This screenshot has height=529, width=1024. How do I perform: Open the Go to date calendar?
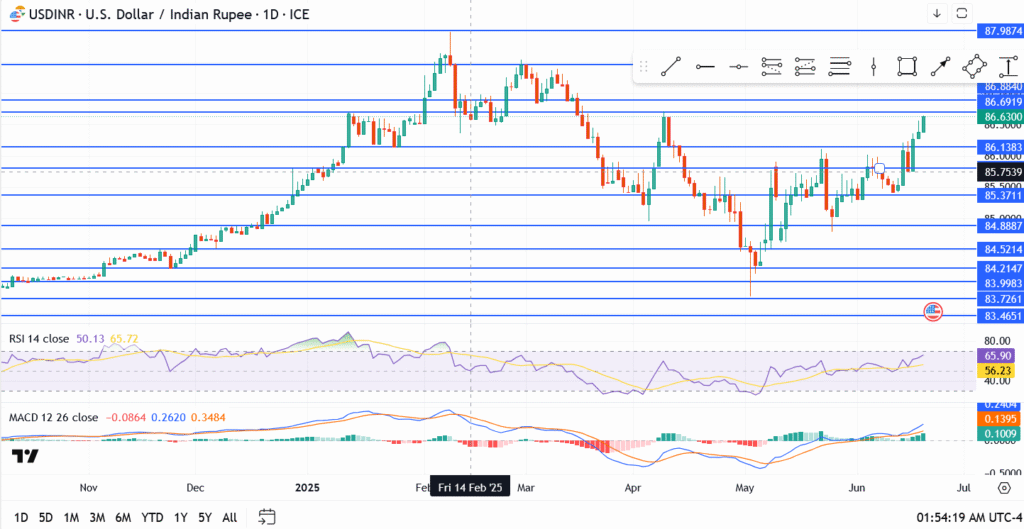pos(267,517)
